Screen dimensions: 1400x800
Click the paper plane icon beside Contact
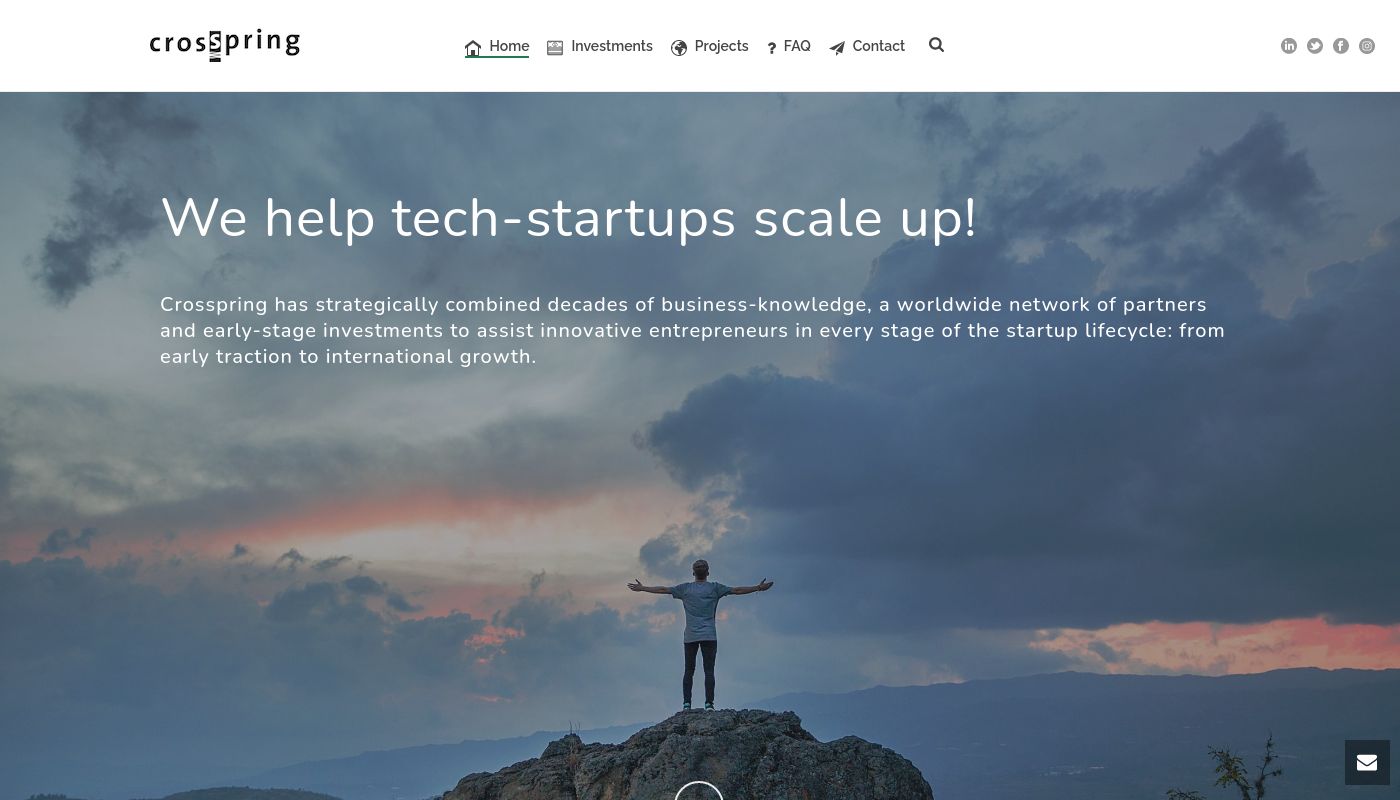pyautogui.click(x=837, y=48)
